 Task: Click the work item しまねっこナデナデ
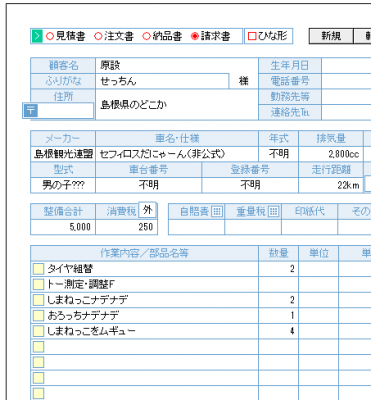pyautogui.click(x=87, y=300)
